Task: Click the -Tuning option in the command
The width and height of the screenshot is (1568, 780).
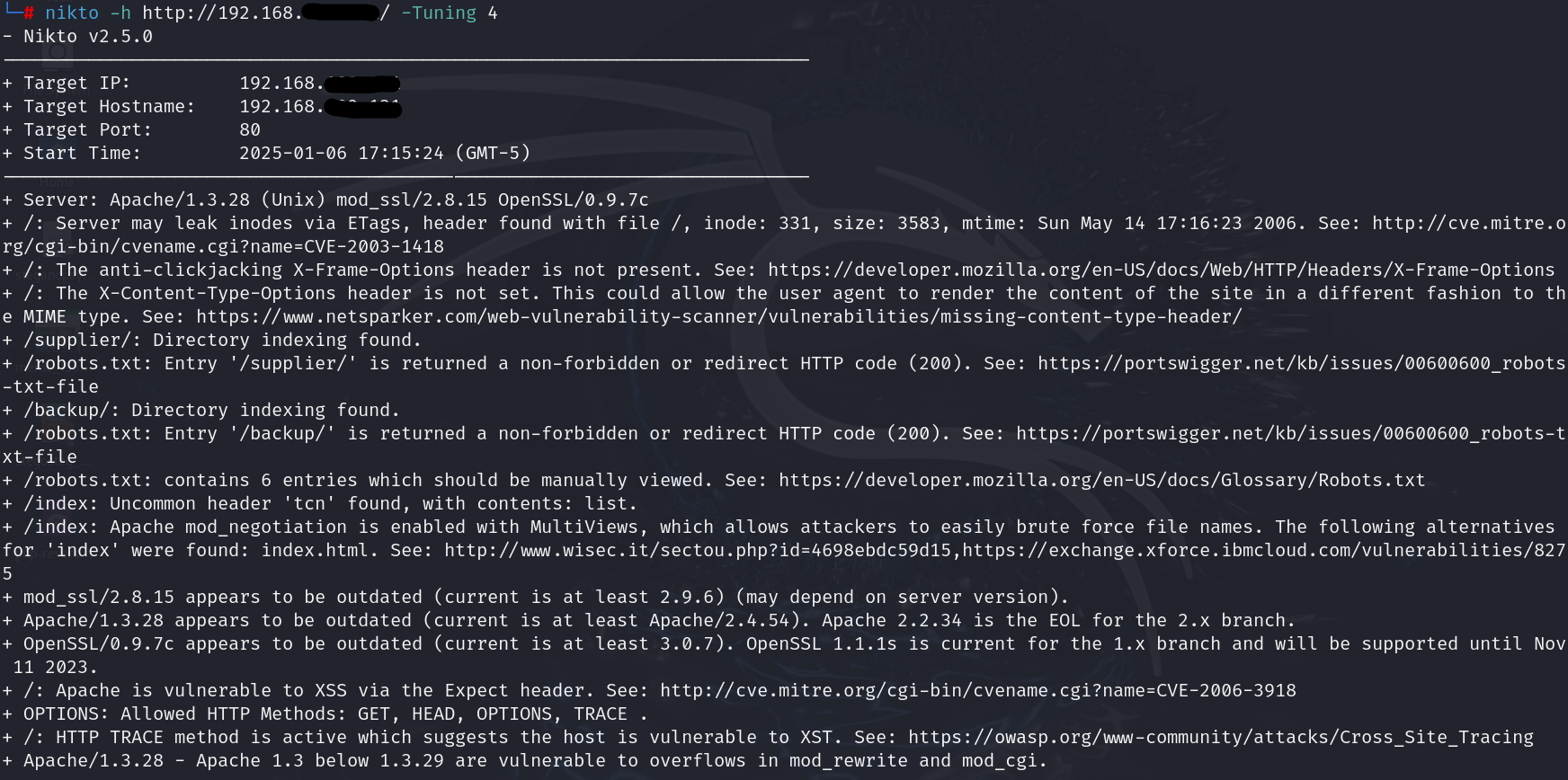Action: tap(439, 13)
